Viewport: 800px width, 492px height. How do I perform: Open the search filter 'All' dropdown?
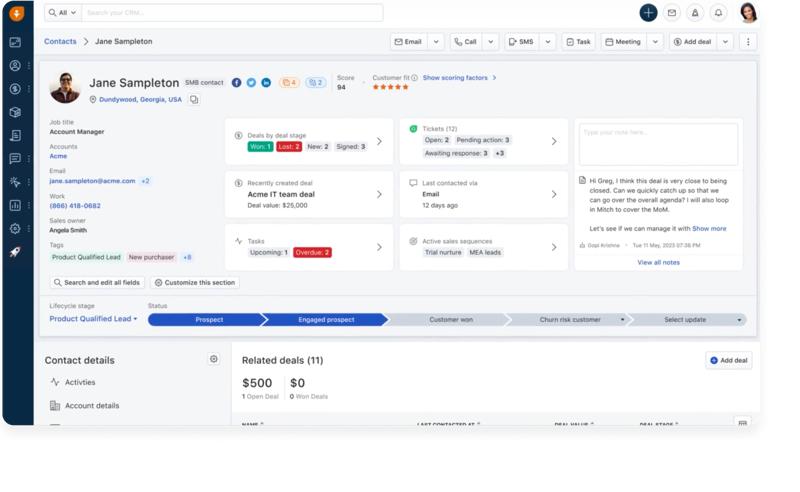click(62, 13)
